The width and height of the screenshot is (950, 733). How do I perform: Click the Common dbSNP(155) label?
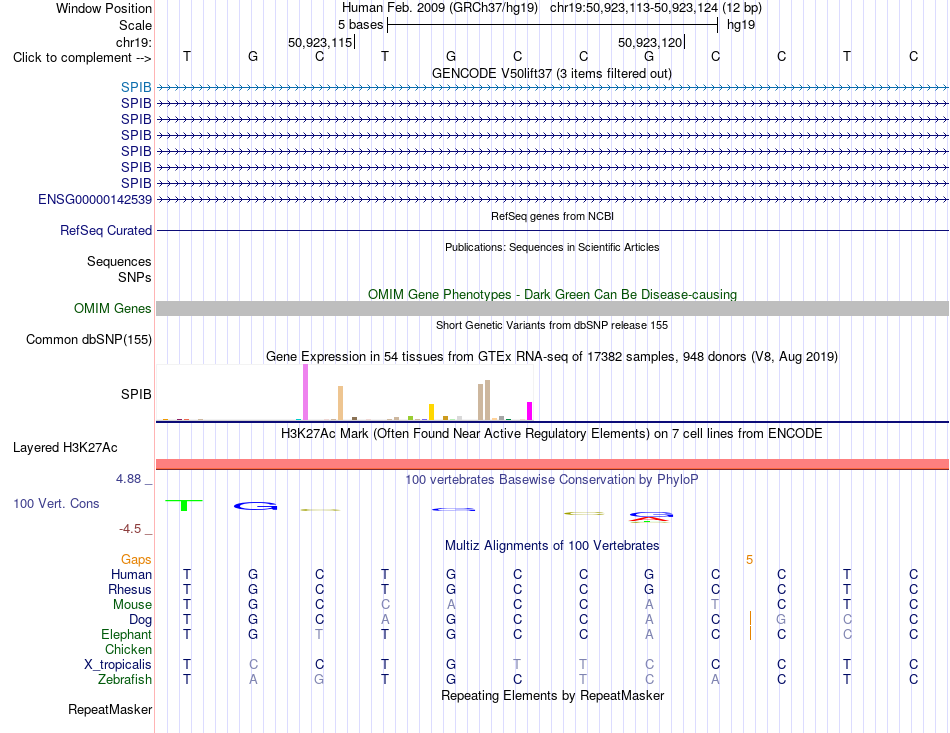pos(89,339)
